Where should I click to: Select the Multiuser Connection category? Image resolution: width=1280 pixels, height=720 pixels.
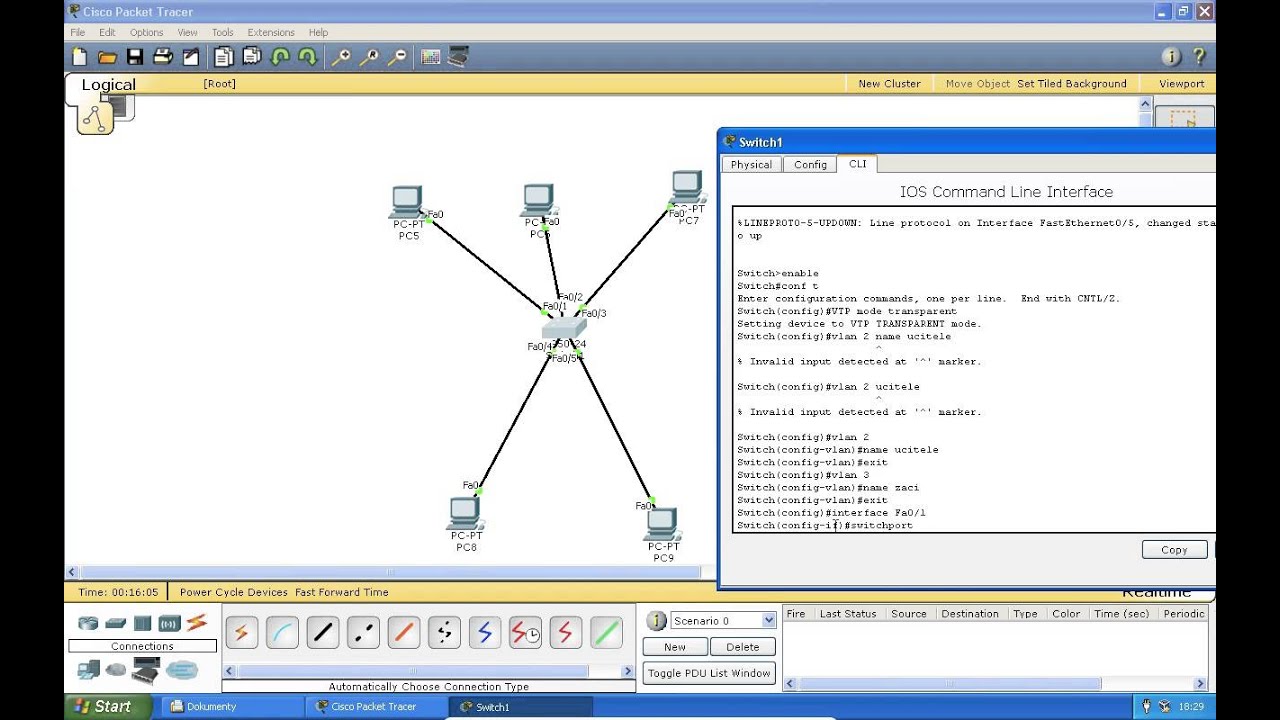(181, 669)
